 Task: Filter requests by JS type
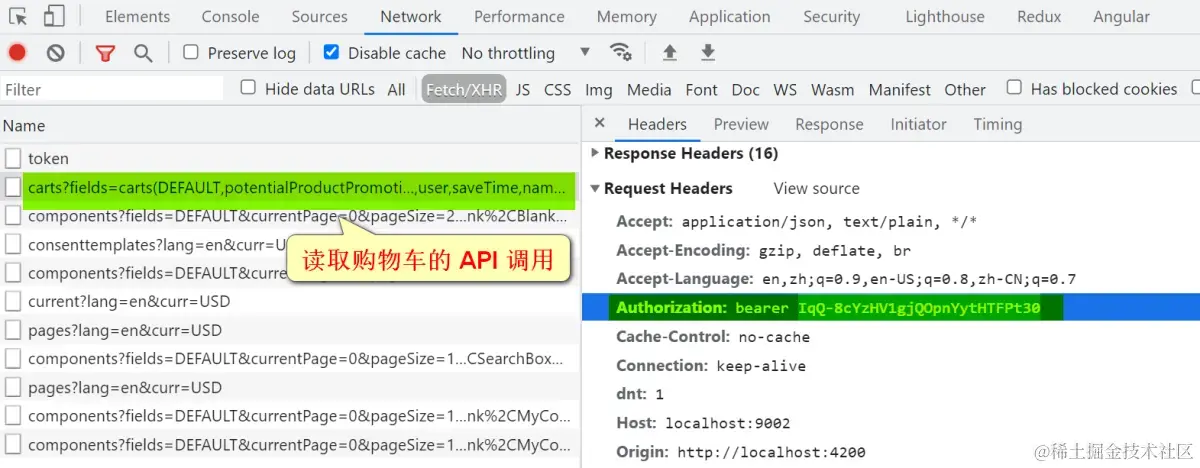[x=523, y=89]
